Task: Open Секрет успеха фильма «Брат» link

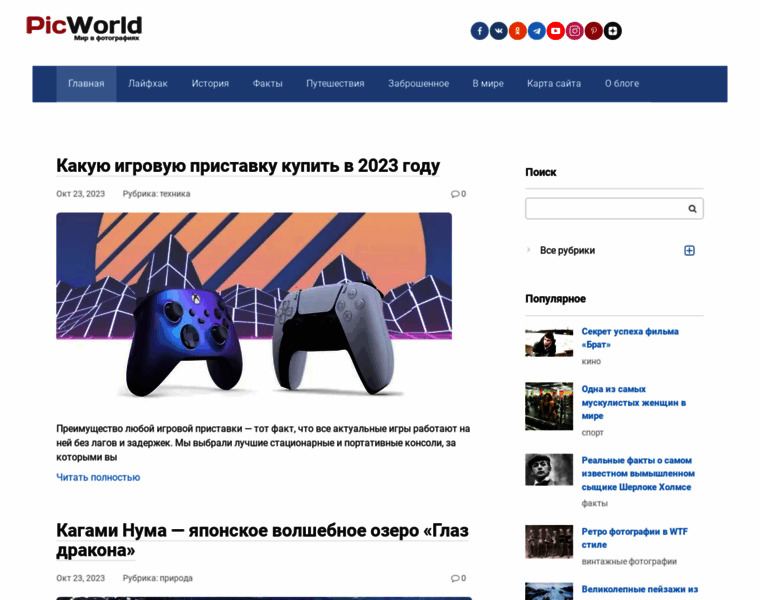Action: click(630, 338)
